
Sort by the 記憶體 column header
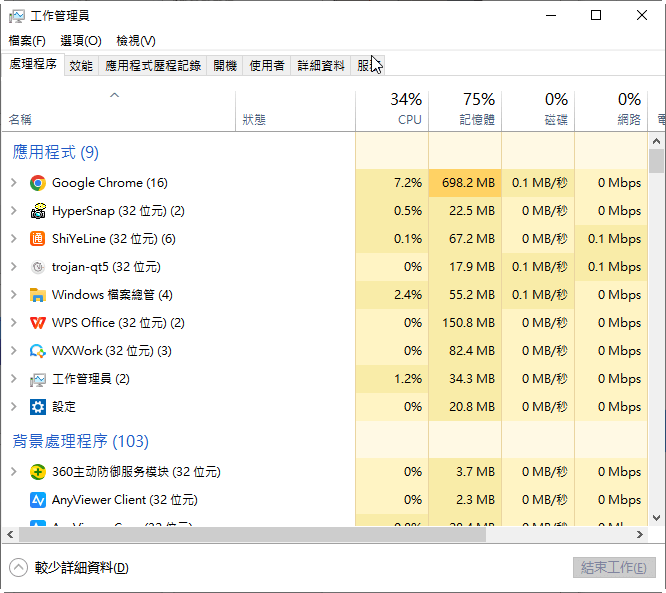pos(465,110)
